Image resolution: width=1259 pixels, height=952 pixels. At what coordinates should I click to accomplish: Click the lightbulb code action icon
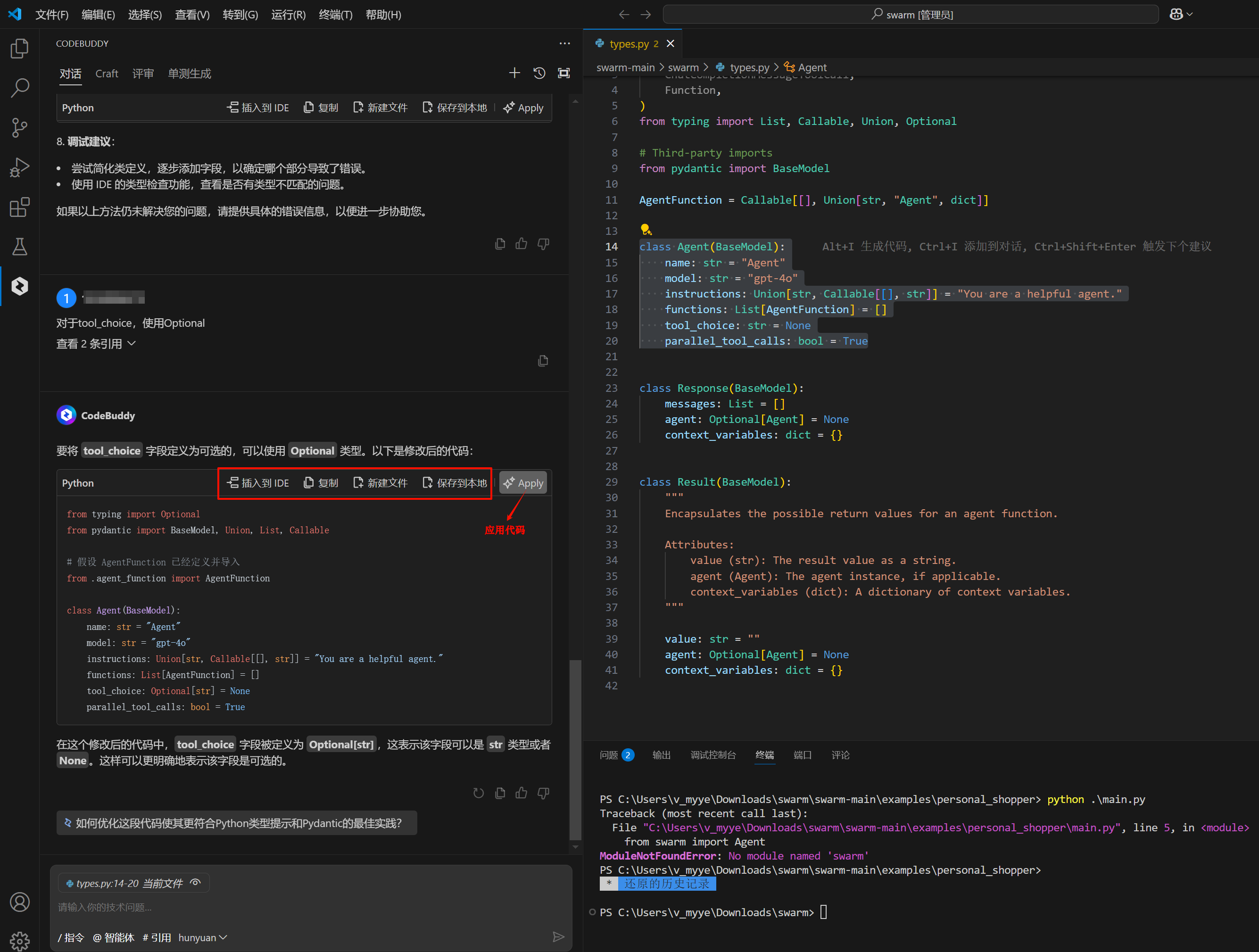[646, 230]
